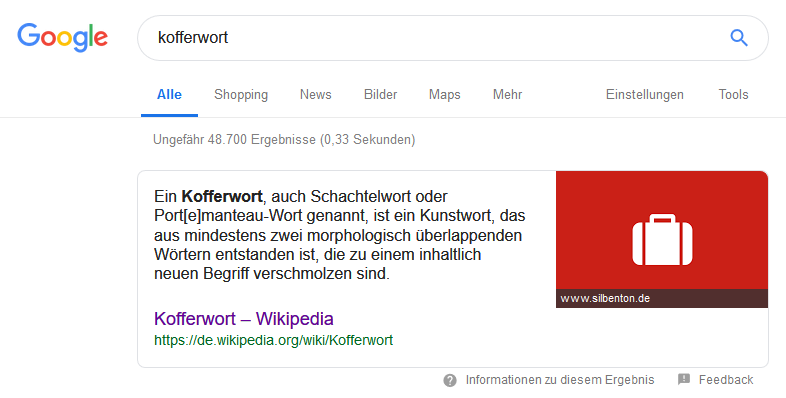Image resolution: width=786 pixels, height=398 pixels.
Task: Click the Google logo
Action: tap(63, 38)
